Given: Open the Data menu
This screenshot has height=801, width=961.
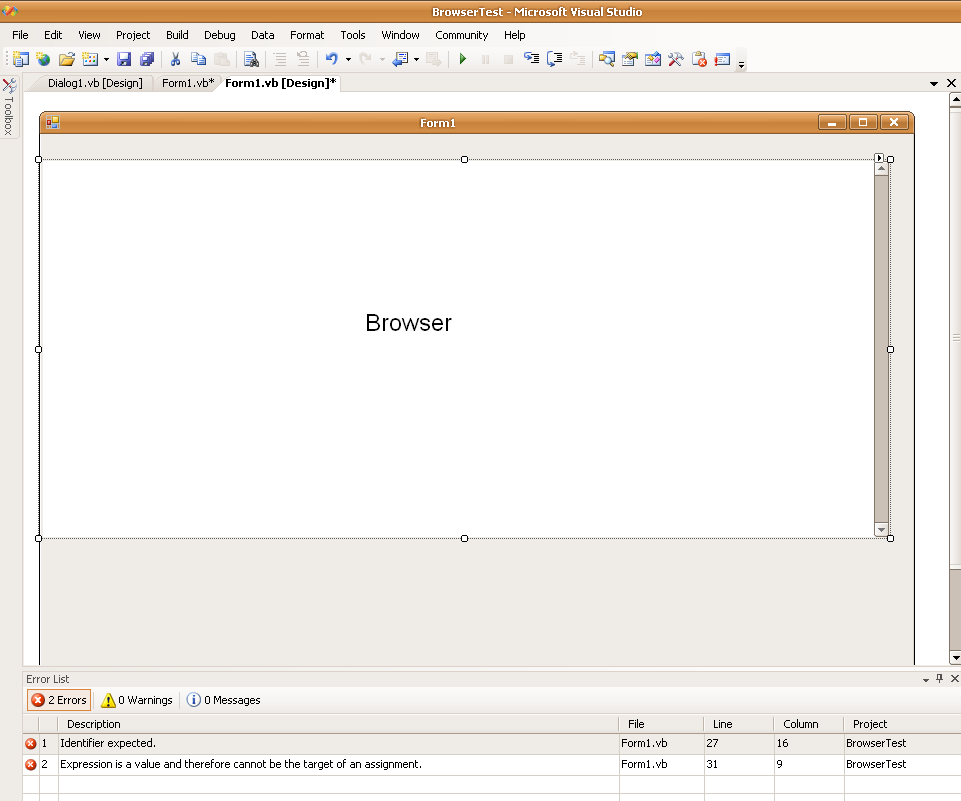Looking at the screenshot, I should point(262,35).
